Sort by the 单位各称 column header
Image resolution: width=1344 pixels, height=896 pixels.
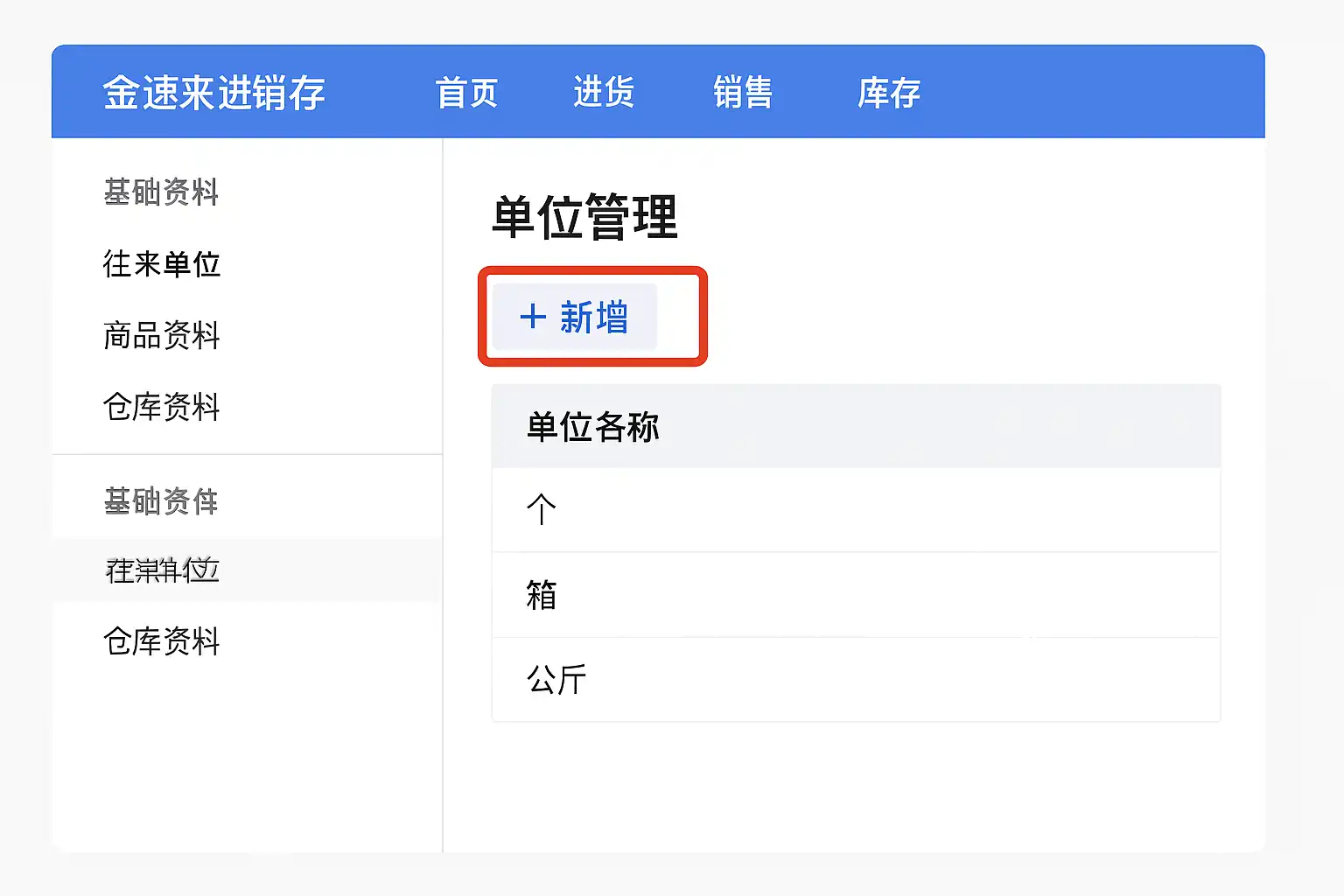[x=592, y=427]
